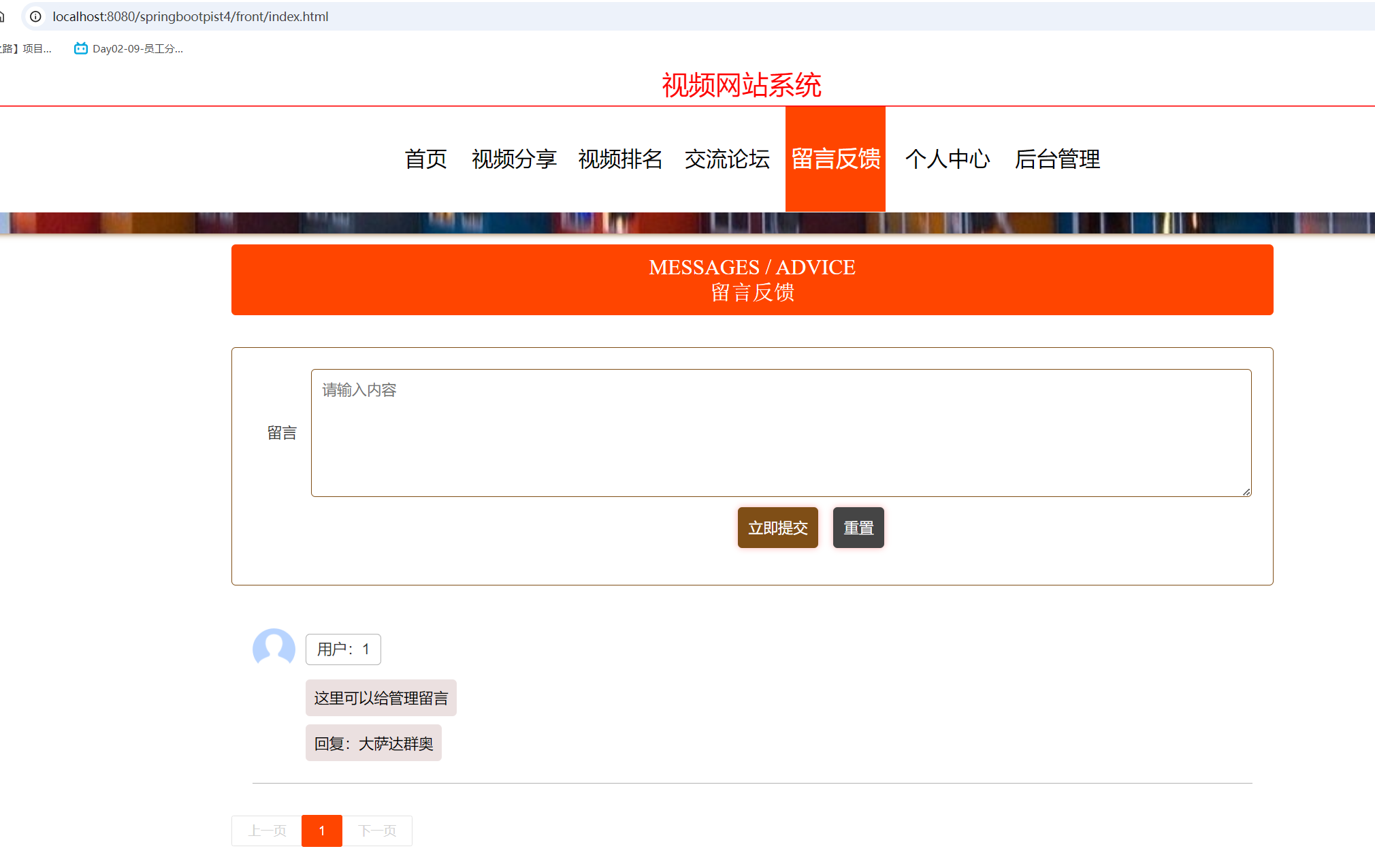Go to 个人中心 personal center
Viewport: 1375px width, 868px height.
coord(948,159)
